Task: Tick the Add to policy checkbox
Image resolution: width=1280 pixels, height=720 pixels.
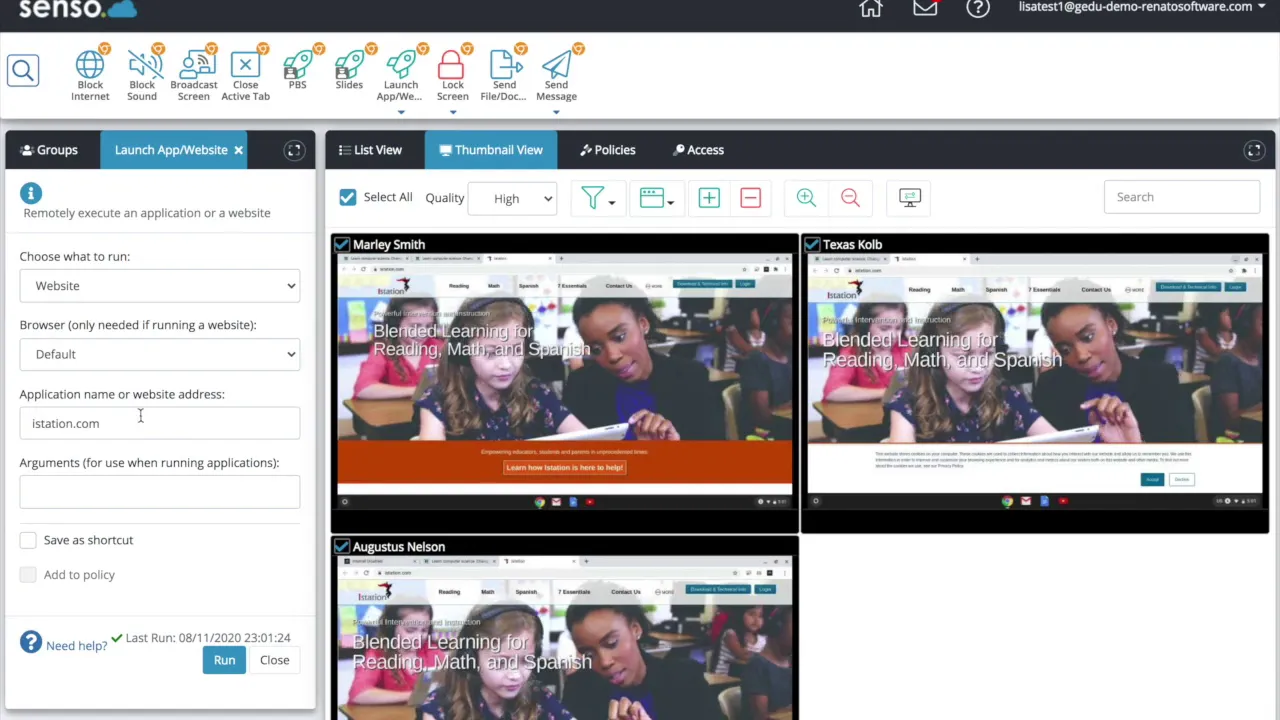Action: pyautogui.click(x=28, y=575)
